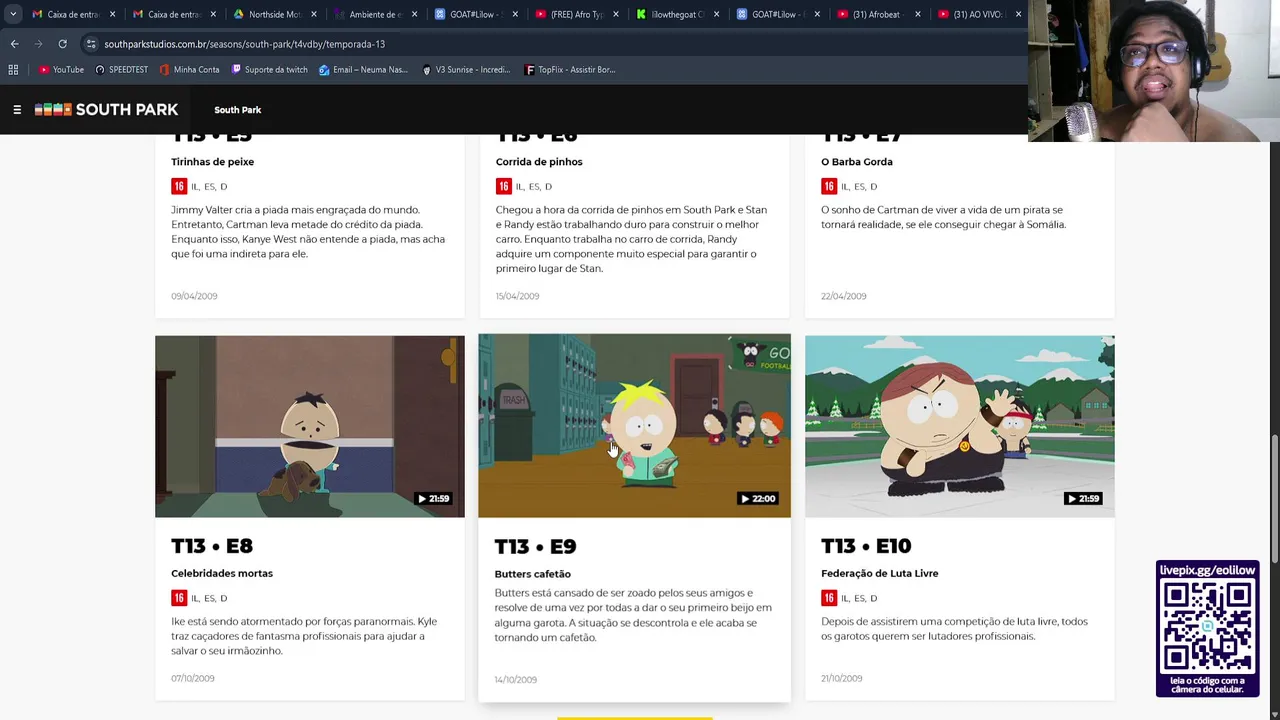Click the T13 • E9 heading
Screen dimensions: 1280x720
coord(535,547)
